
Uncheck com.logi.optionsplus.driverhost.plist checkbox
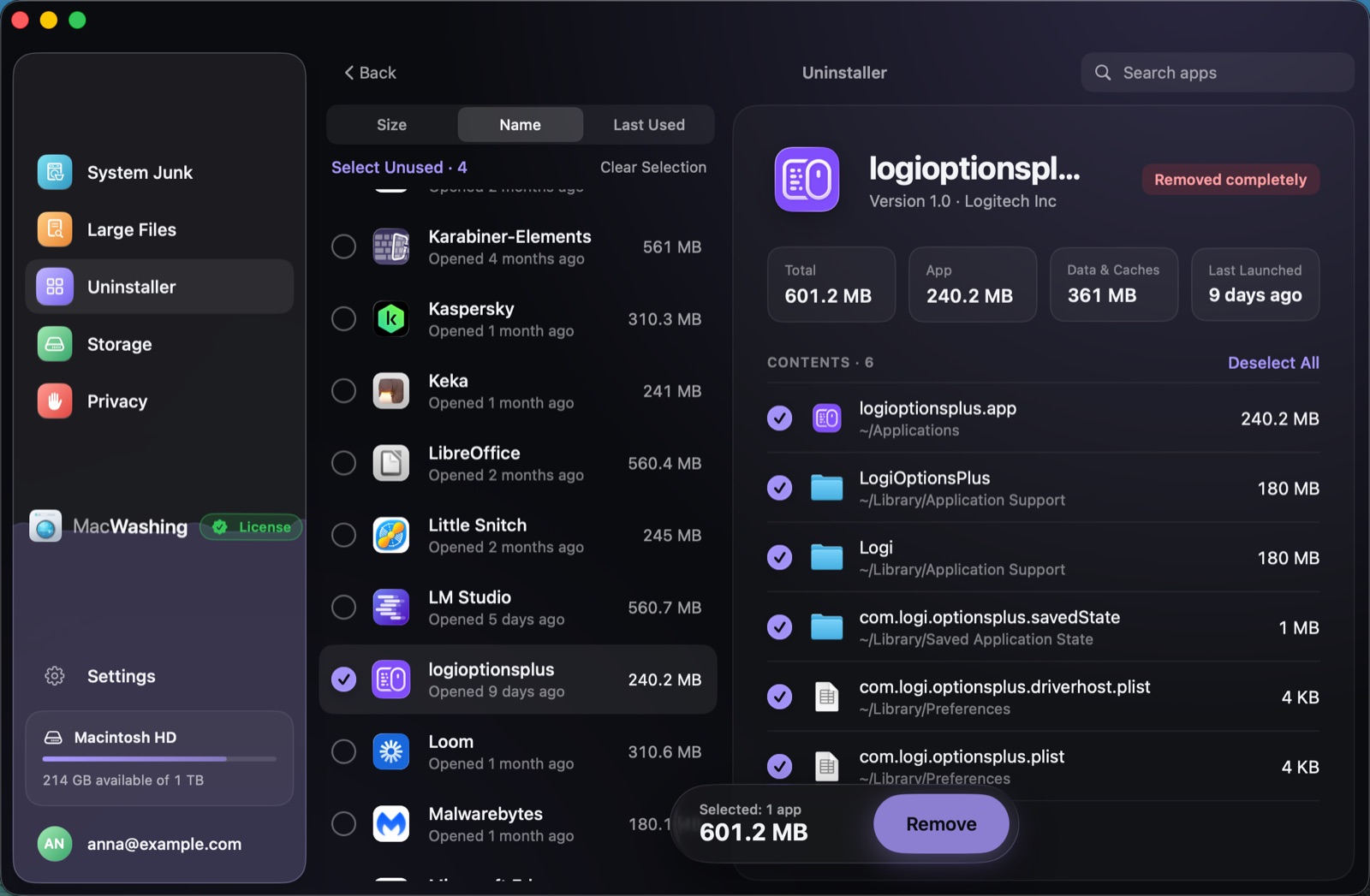(779, 697)
